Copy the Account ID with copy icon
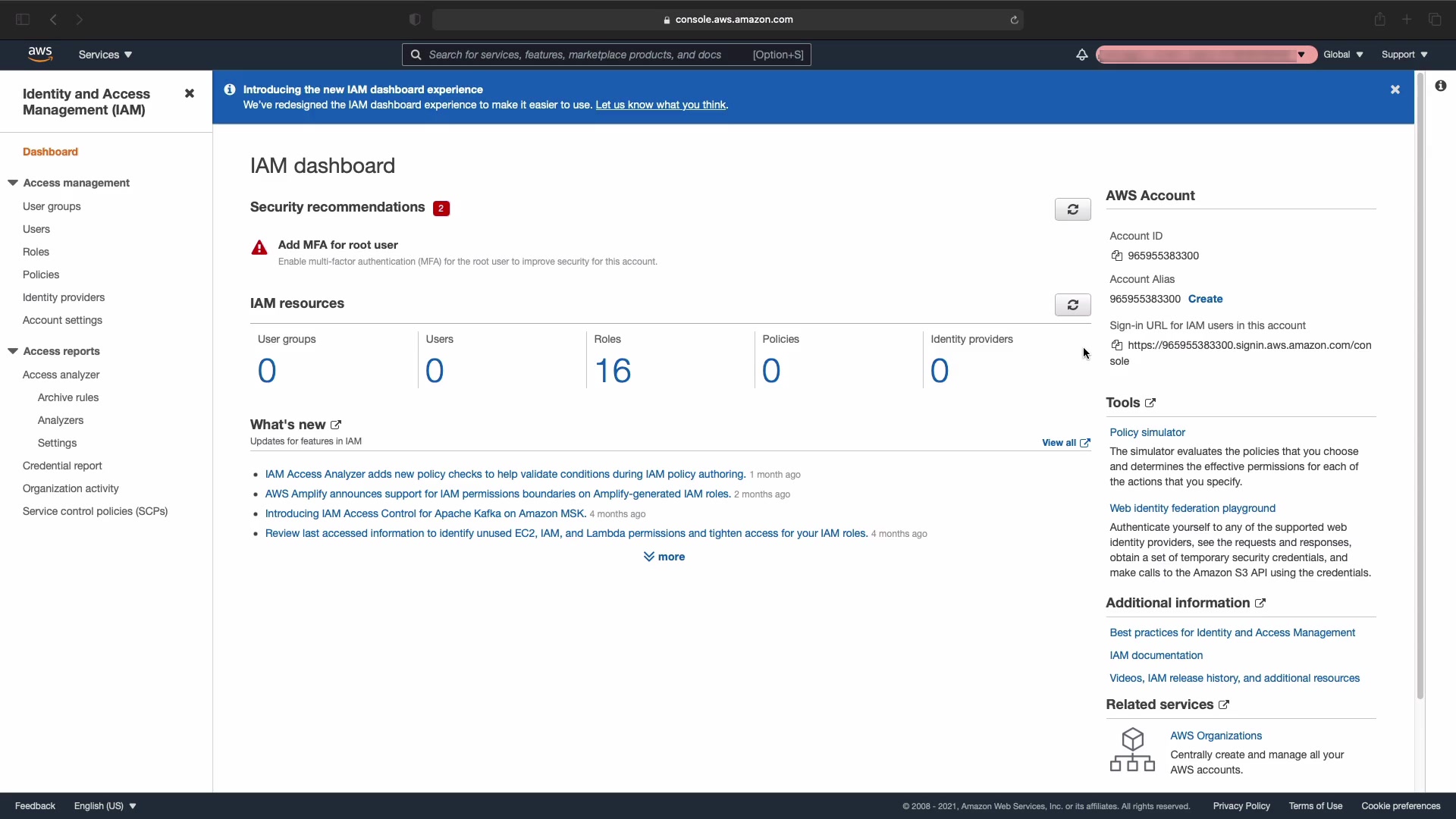The image size is (1456, 819). click(x=1116, y=256)
